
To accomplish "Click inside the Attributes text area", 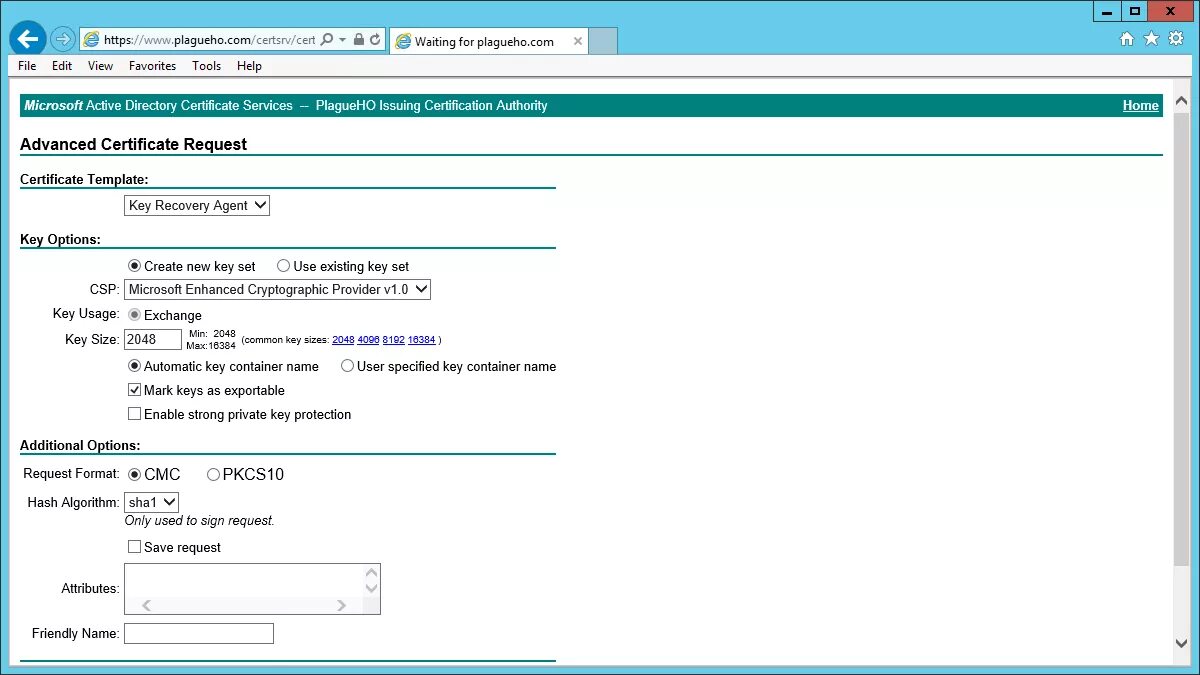I will (x=244, y=581).
